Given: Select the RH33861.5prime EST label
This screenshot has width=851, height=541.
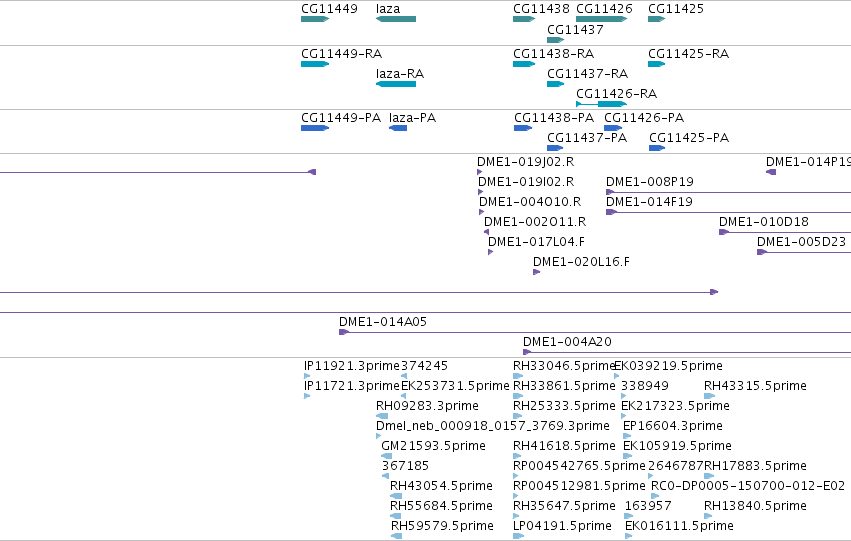Looking at the screenshot, I should [x=564, y=386].
